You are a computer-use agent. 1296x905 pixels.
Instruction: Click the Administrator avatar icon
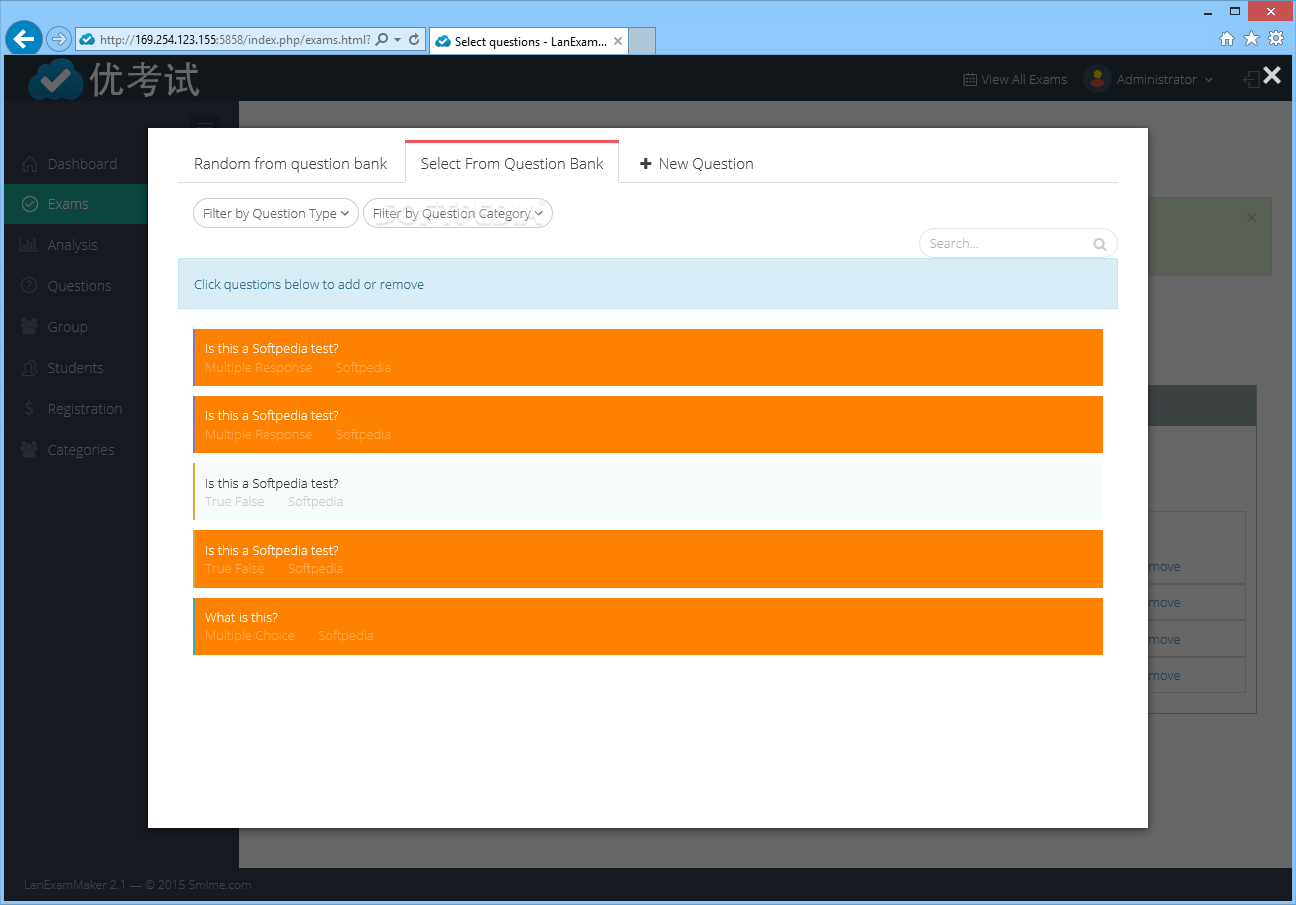pos(1097,79)
